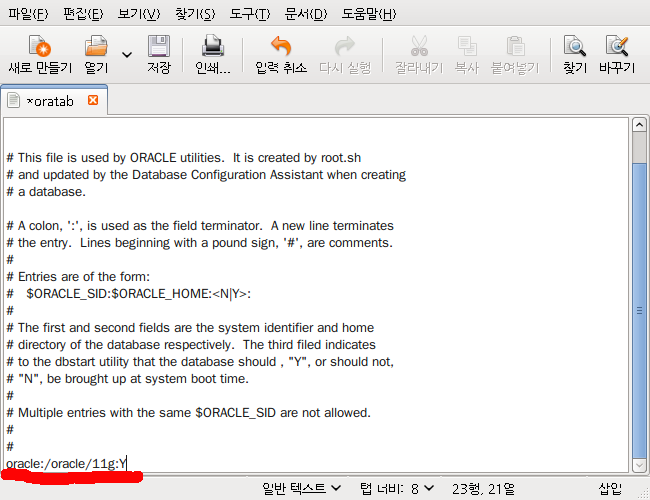Click the 'Multiple entries with the same $ORACLE_SID' line
Screen dimensions: 650x500
click(188, 413)
